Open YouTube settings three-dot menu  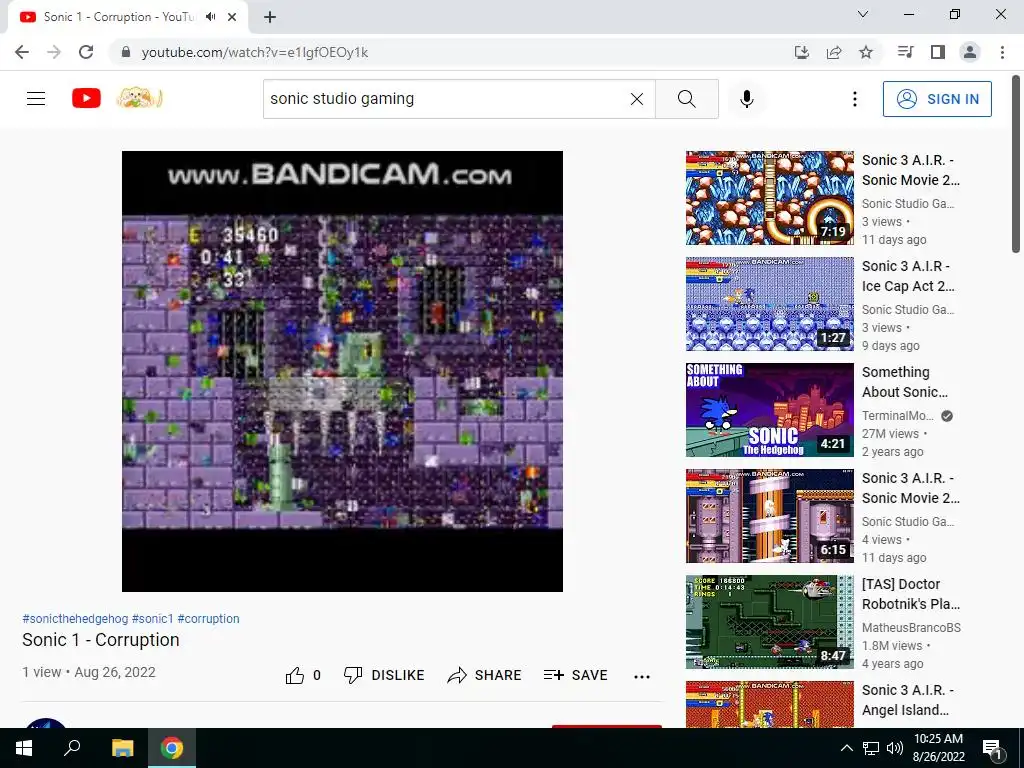[855, 99]
